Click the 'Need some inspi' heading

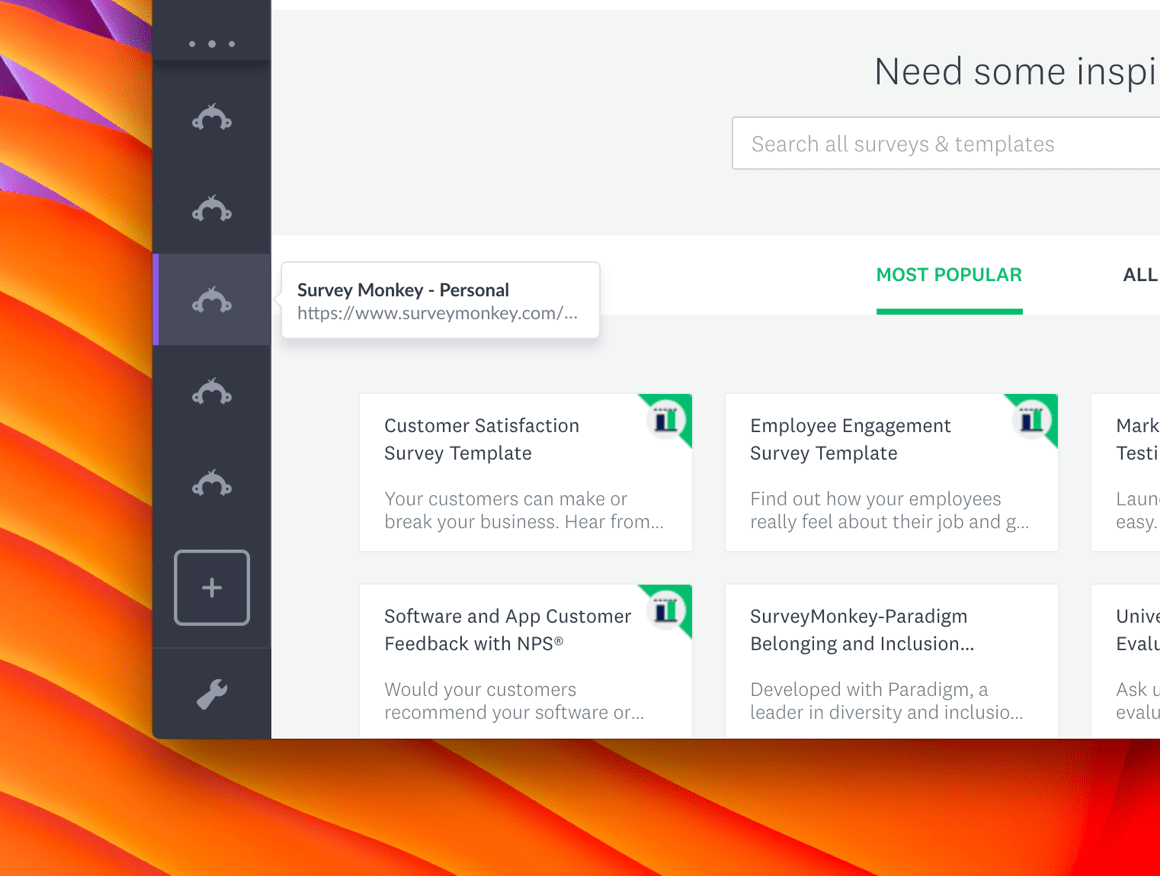tap(1016, 73)
